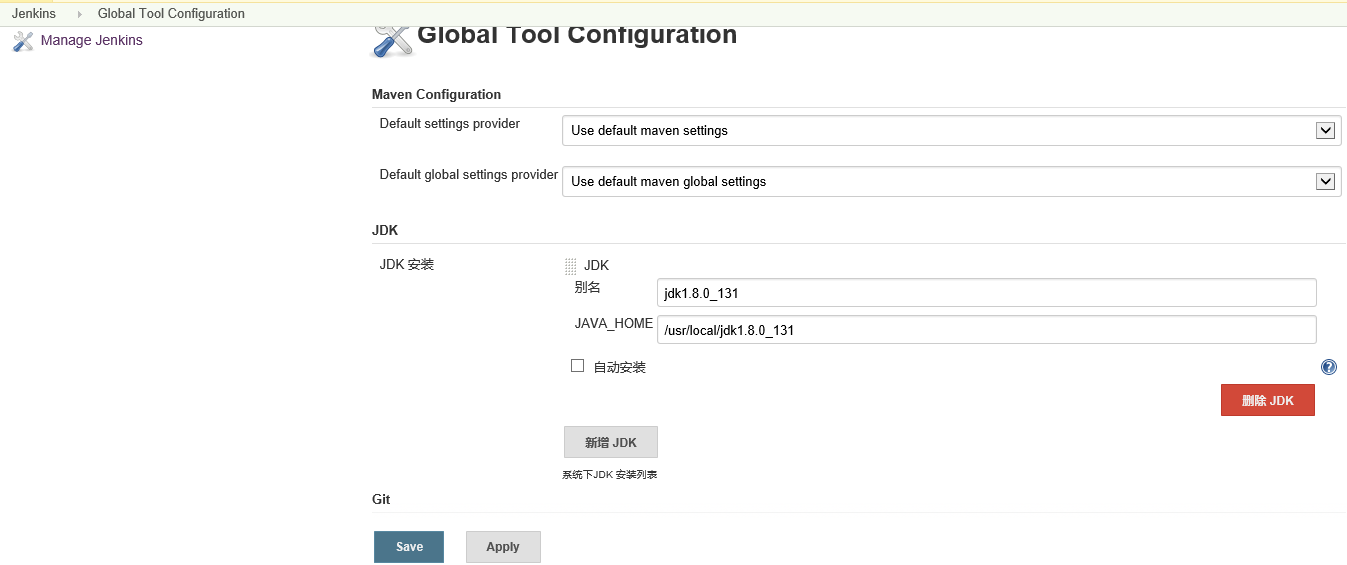Select the Global Tool Configuration breadcrumb
This screenshot has width=1347, height=565.
click(171, 14)
